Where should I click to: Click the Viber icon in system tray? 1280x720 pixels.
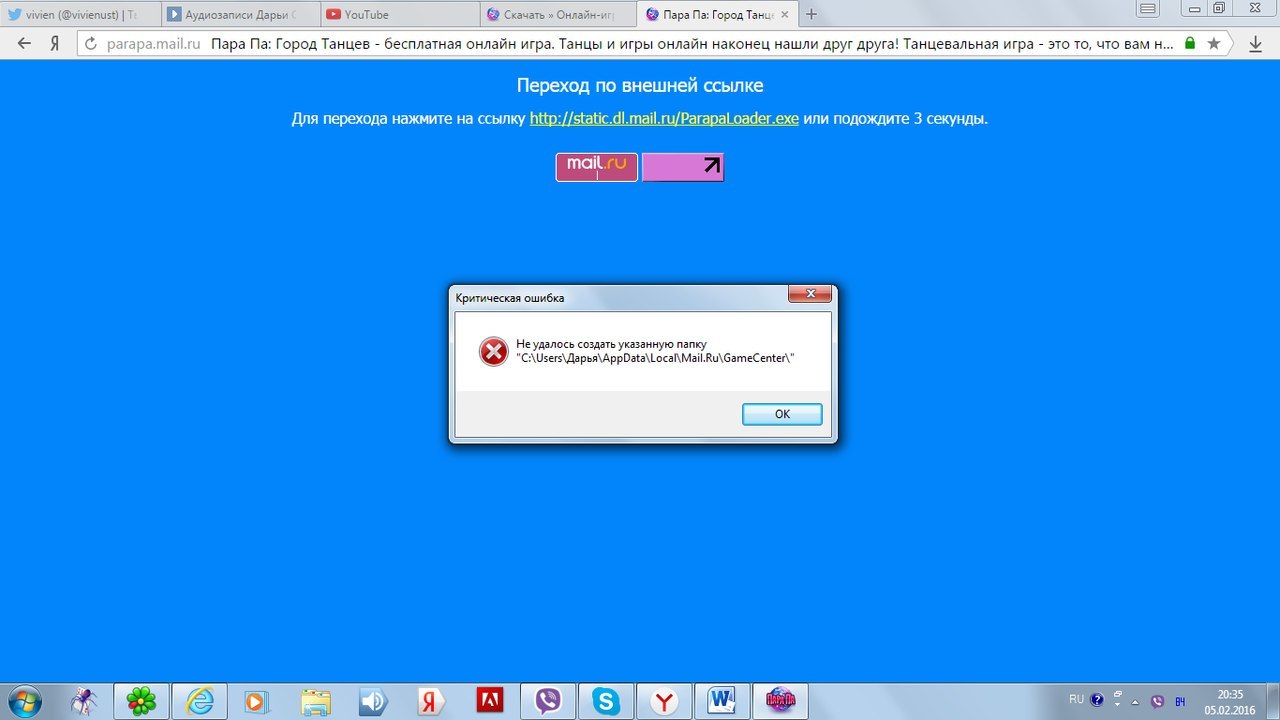[1158, 701]
